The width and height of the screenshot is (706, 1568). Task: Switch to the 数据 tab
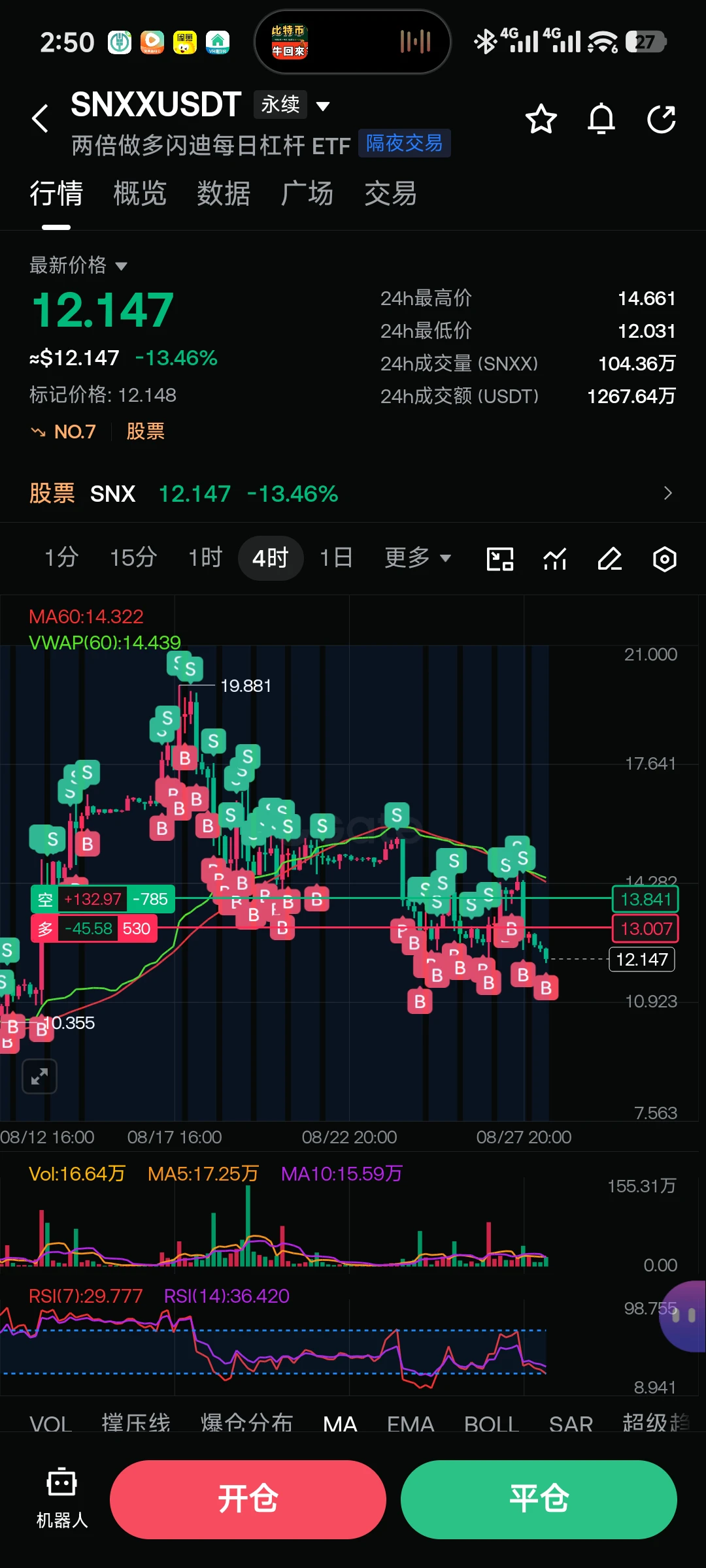coord(224,193)
